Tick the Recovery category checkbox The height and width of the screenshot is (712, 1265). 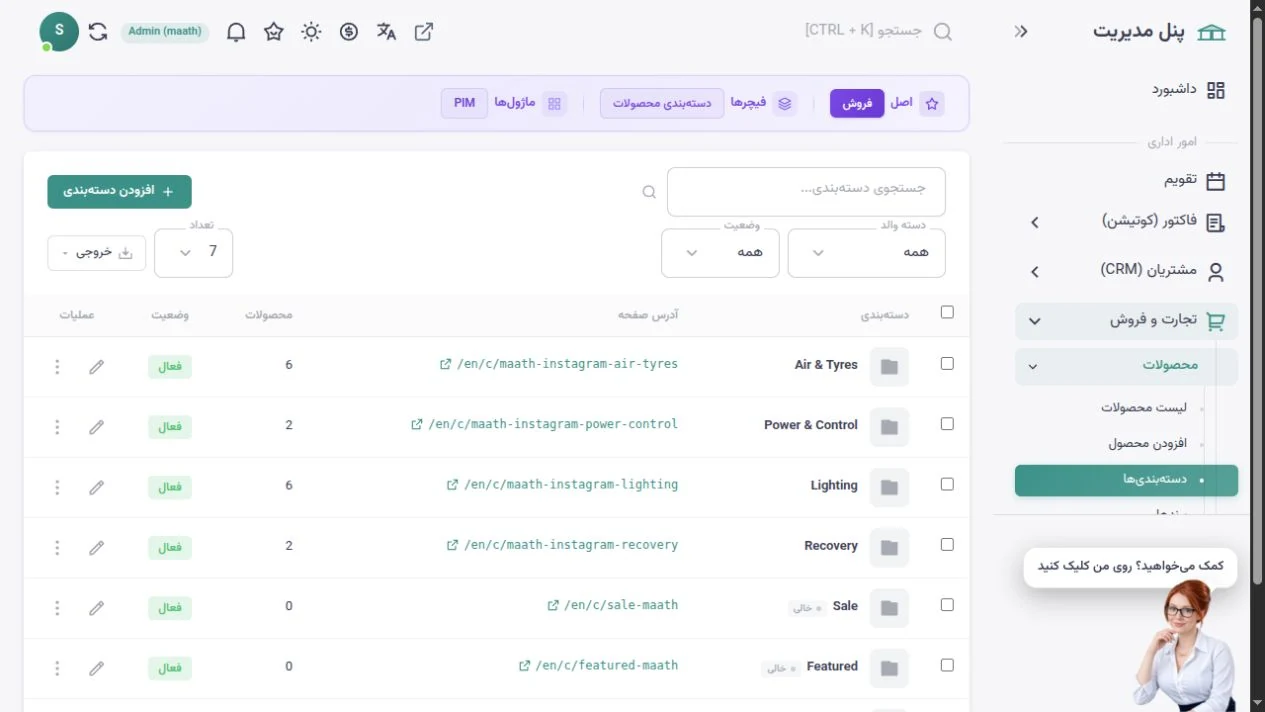[x=947, y=545]
